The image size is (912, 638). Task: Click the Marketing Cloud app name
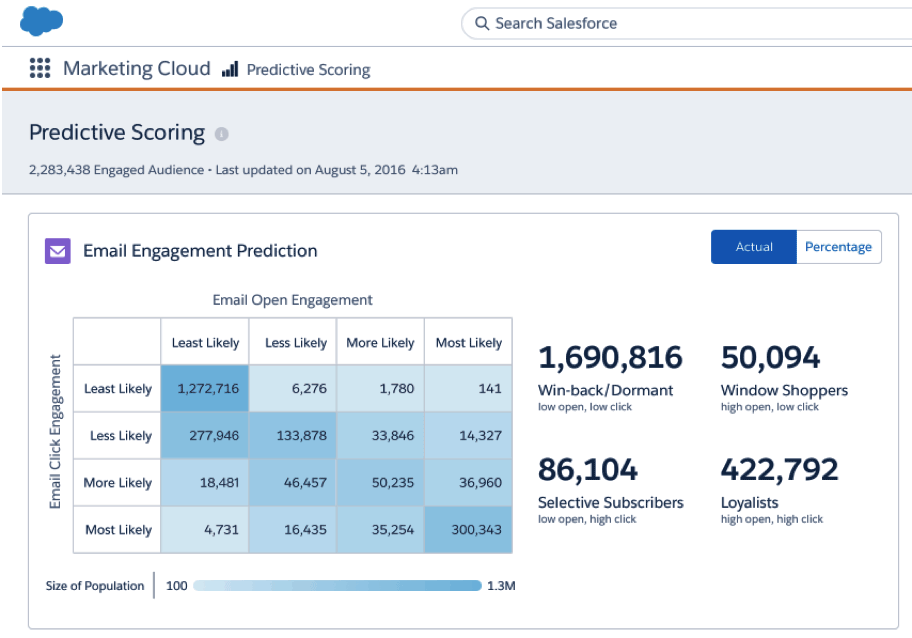coord(136,69)
